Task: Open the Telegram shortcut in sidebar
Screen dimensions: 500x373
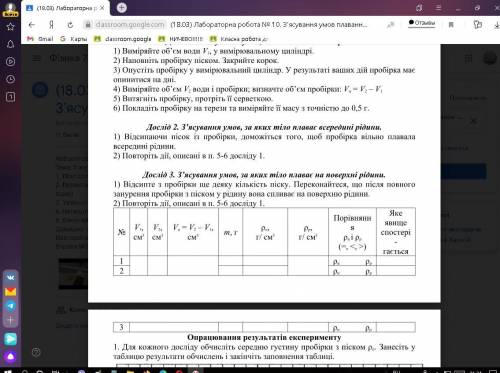Action: (11, 306)
